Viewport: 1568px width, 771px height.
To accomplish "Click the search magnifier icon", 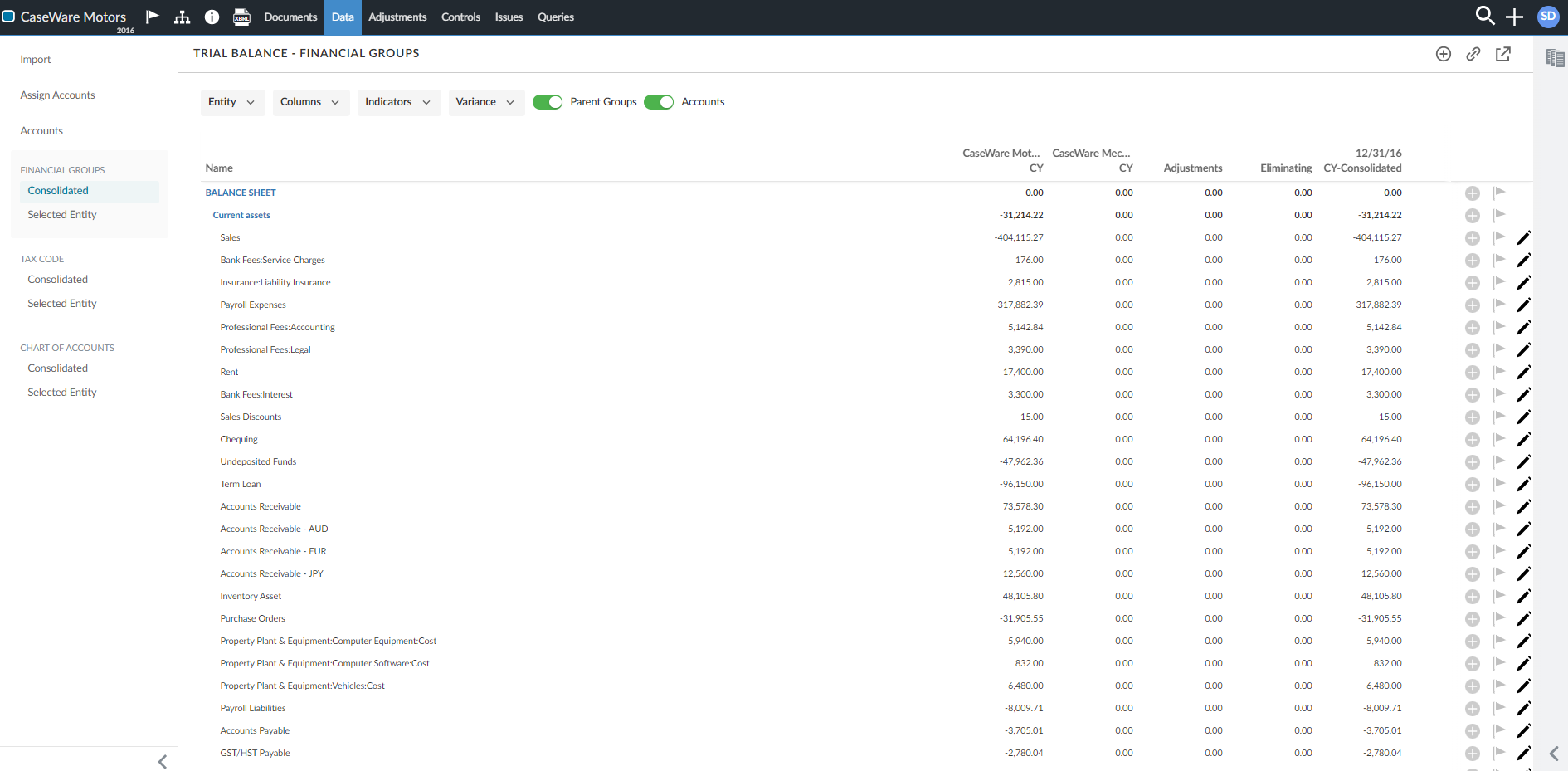I will click(1484, 16).
